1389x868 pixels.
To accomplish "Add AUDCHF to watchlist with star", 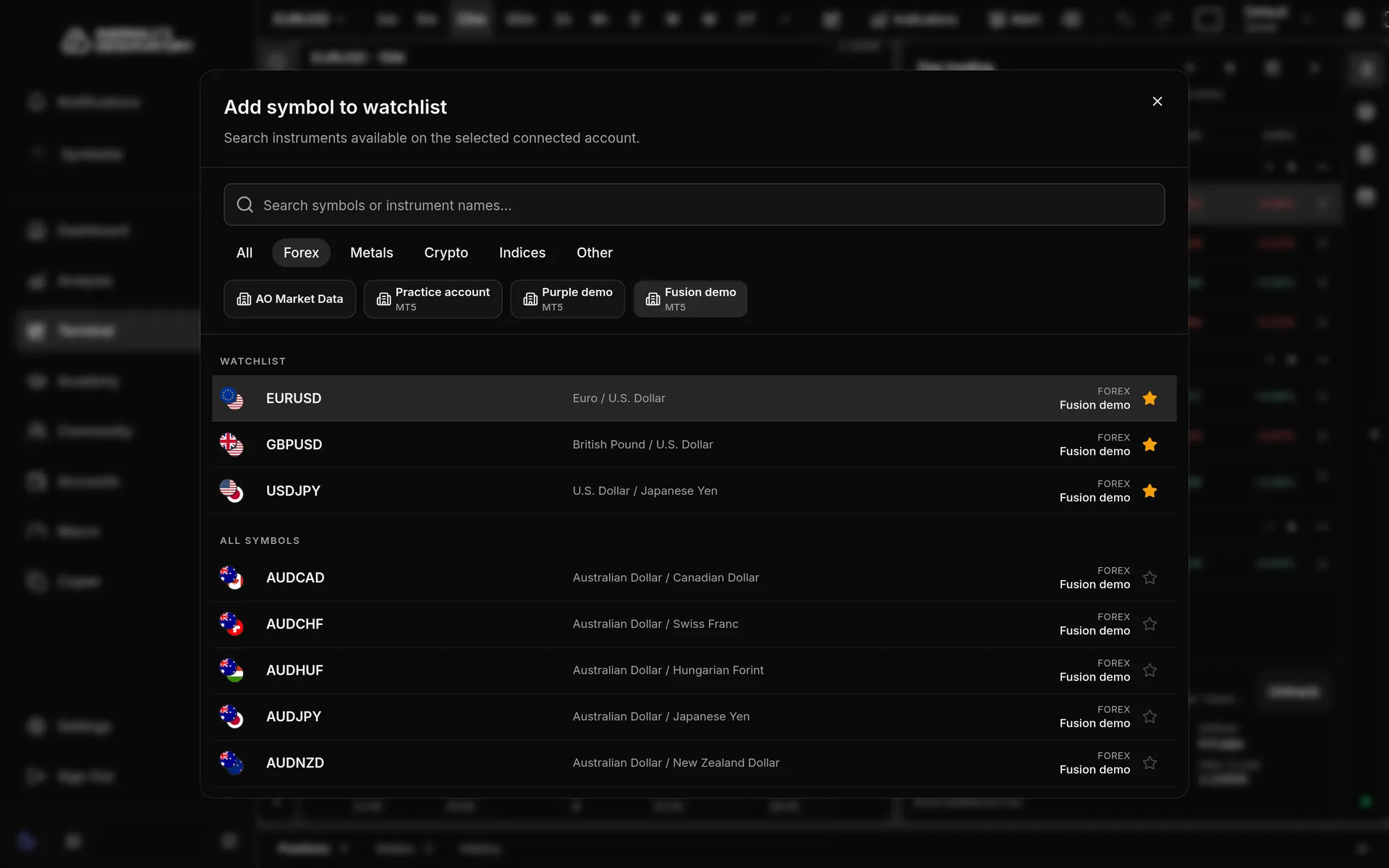I will tap(1150, 624).
